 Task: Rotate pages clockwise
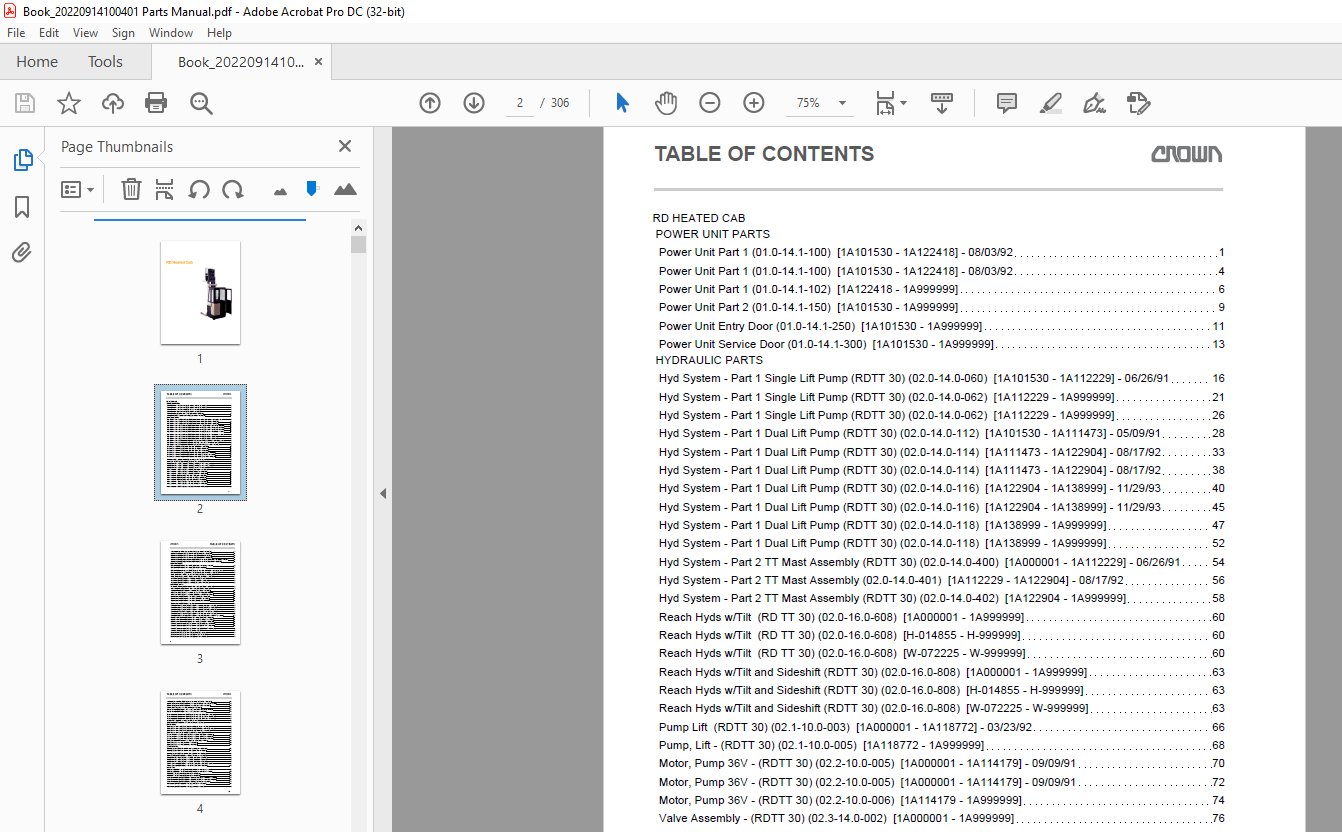coord(233,189)
